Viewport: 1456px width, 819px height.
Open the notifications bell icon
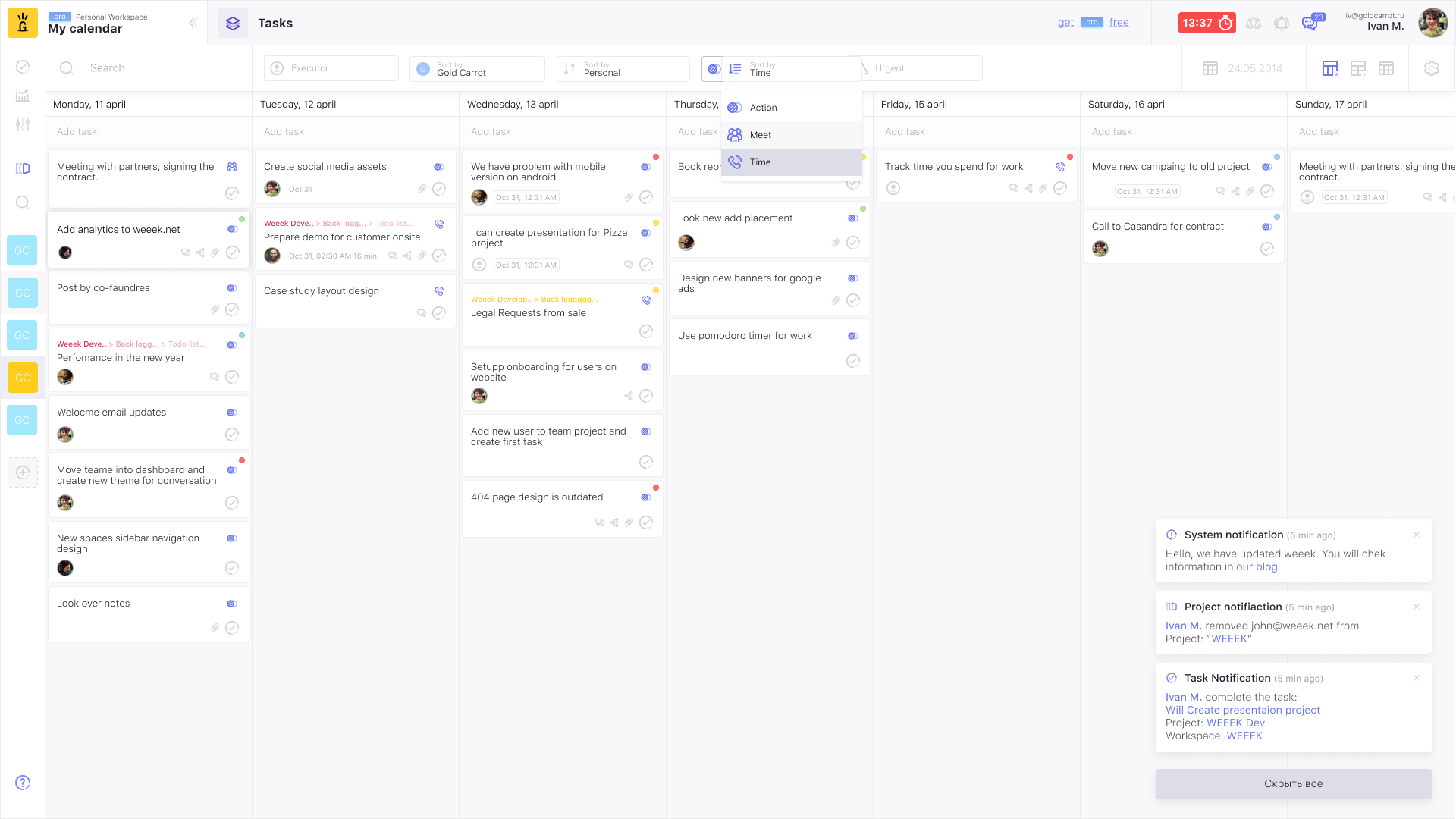(1282, 24)
